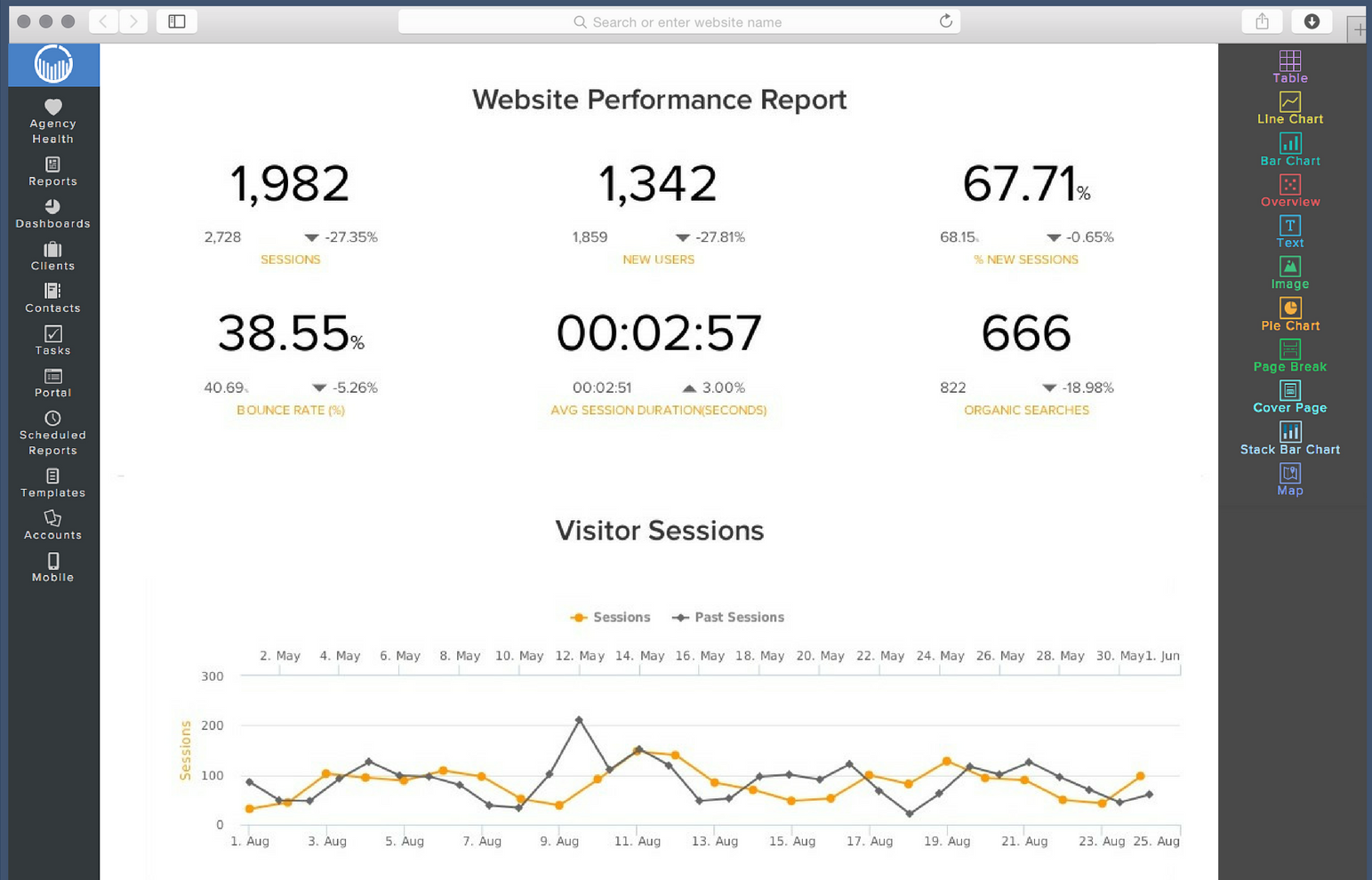
Task: Insert a Table element
Action: pyautogui.click(x=1290, y=65)
